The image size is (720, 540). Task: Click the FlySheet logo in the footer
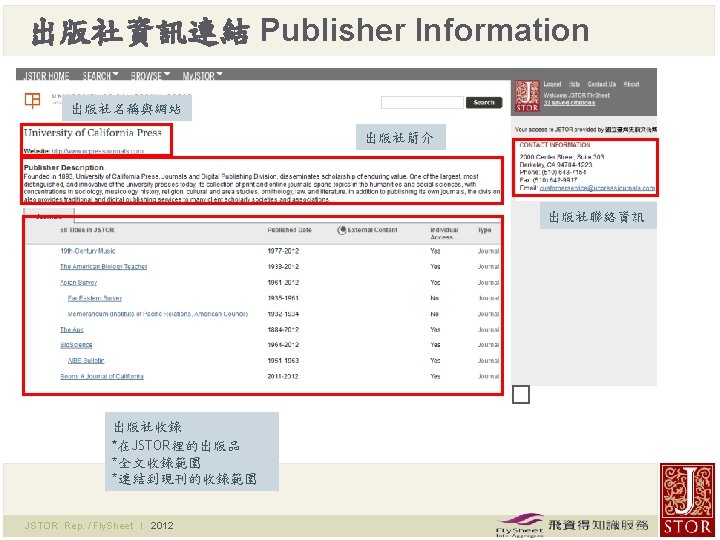520,524
